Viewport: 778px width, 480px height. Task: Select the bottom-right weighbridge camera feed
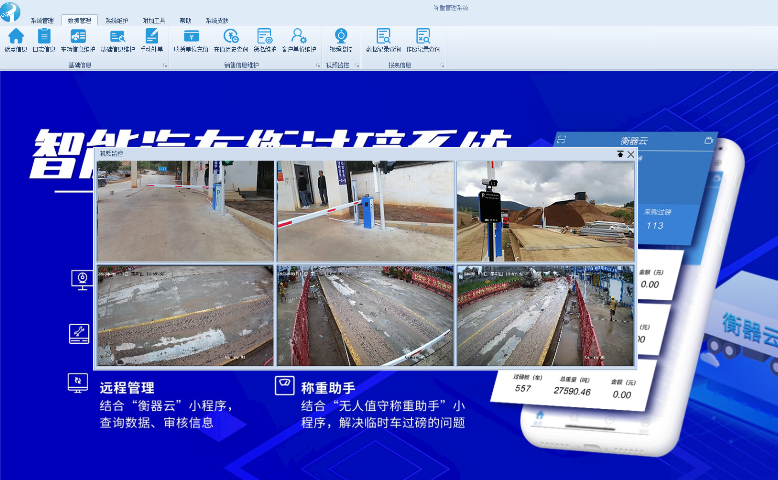coord(545,315)
